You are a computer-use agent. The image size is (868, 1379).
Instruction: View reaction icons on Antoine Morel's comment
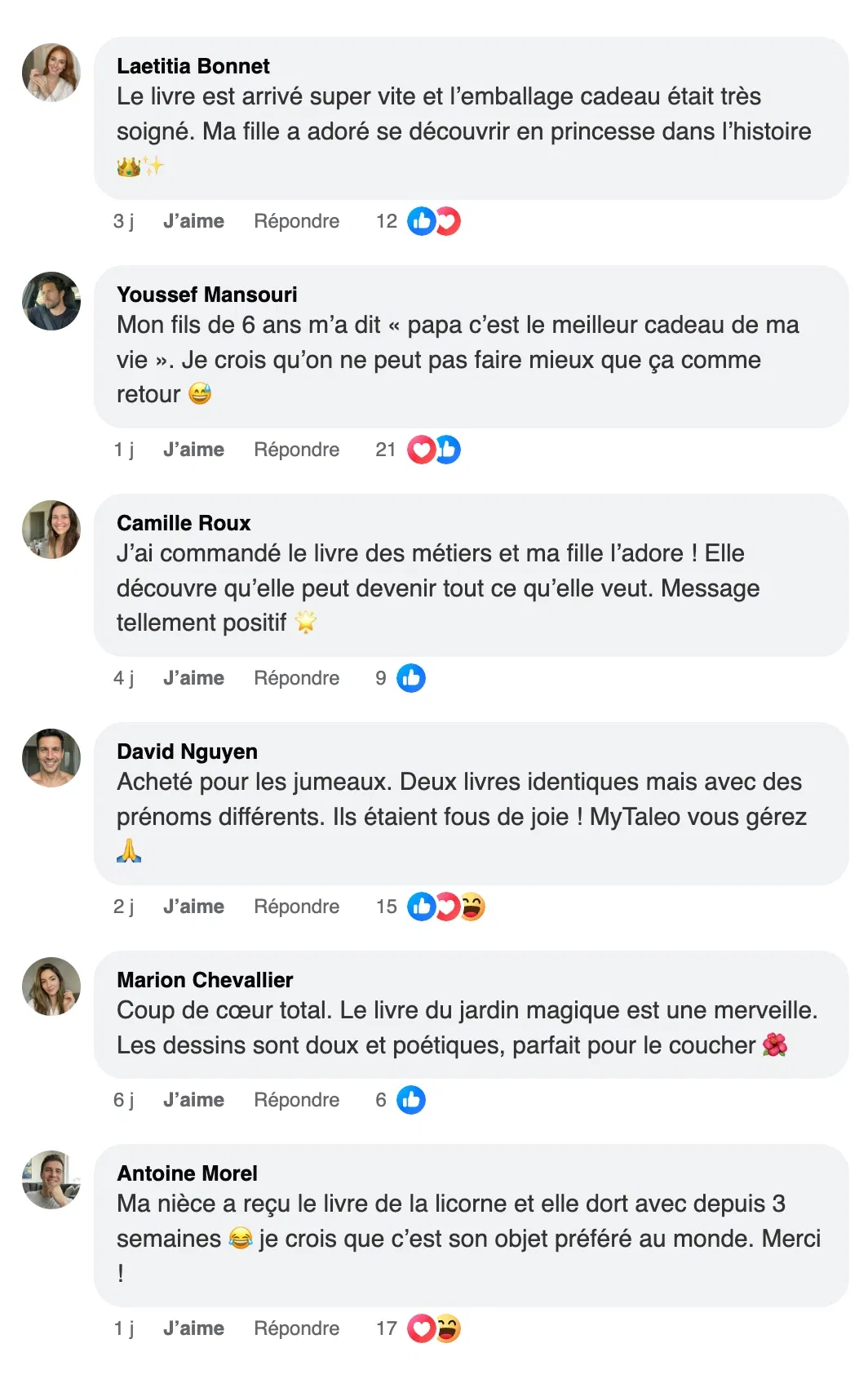[x=433, y=1328]
